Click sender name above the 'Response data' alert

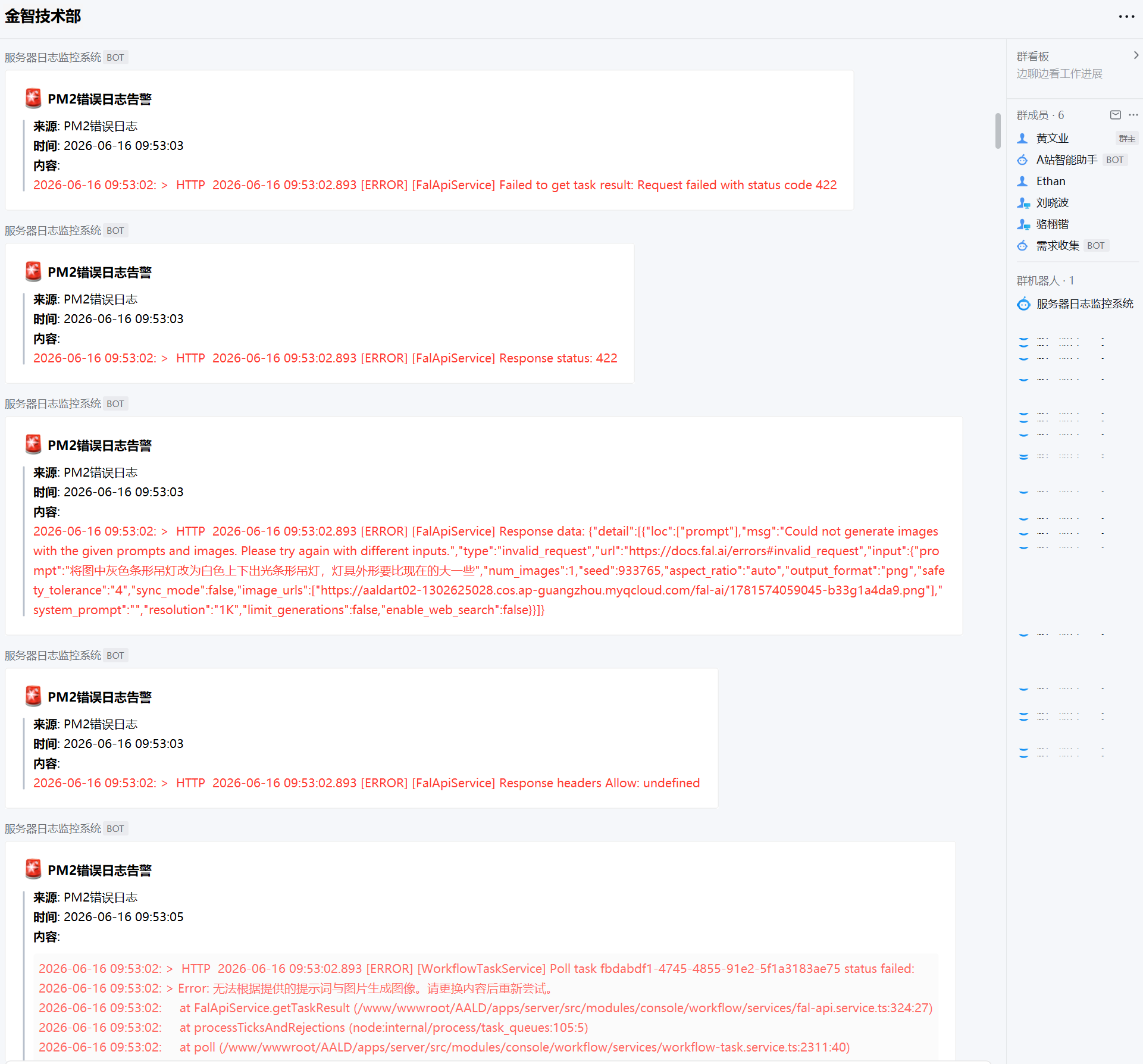tap(53, 403)
